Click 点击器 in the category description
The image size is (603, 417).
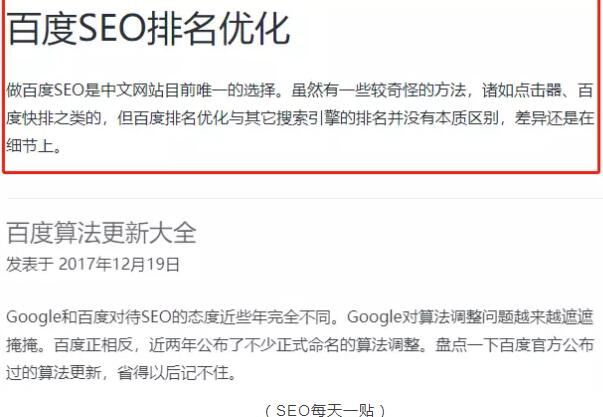click(x=537, y=91)
